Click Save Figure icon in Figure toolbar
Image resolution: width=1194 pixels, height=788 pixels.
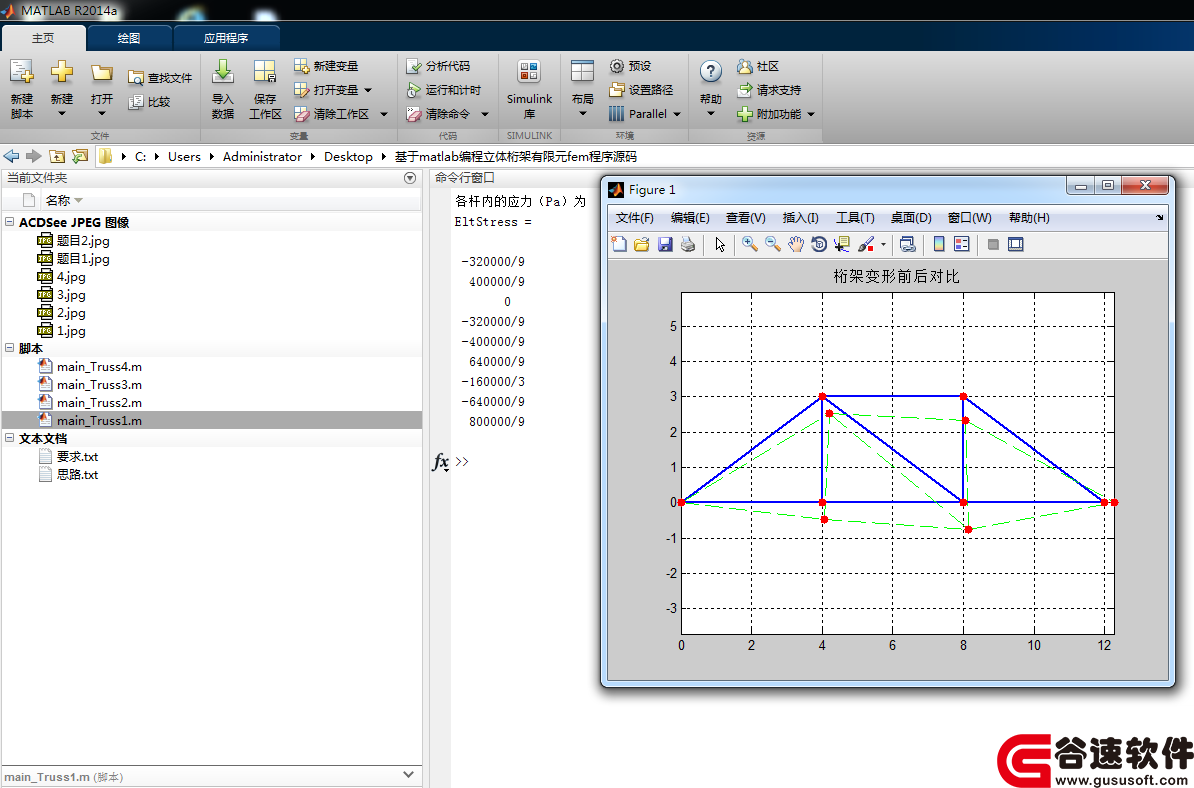point(665,244)
